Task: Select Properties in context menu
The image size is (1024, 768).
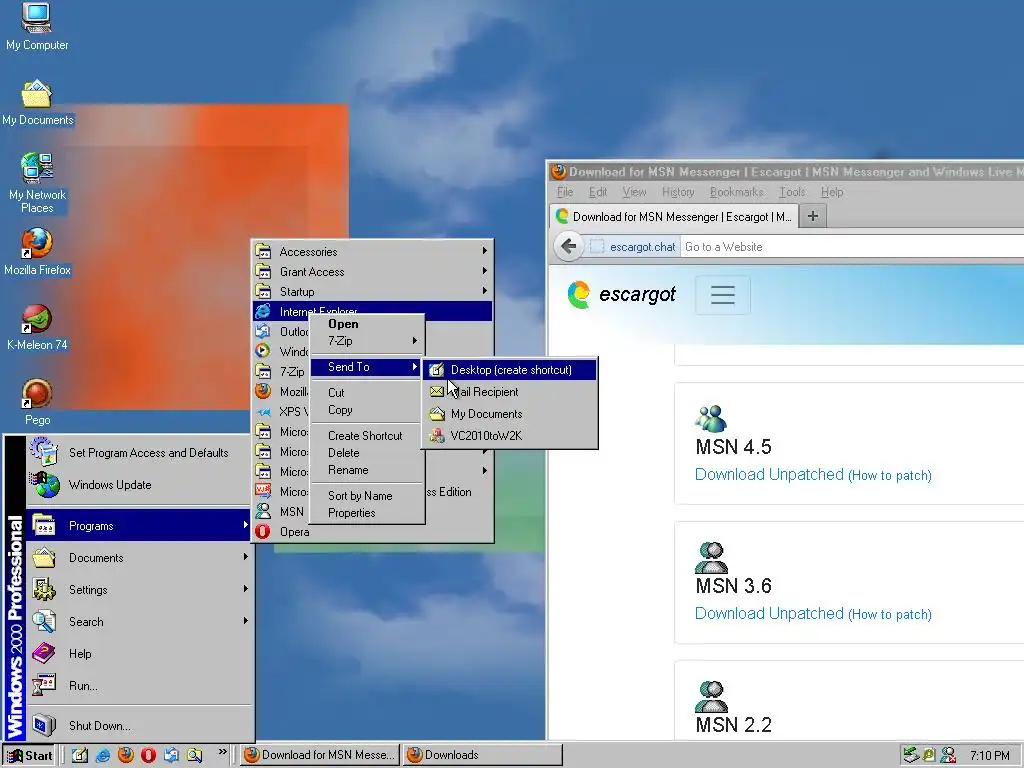Action: coord(366,513)
